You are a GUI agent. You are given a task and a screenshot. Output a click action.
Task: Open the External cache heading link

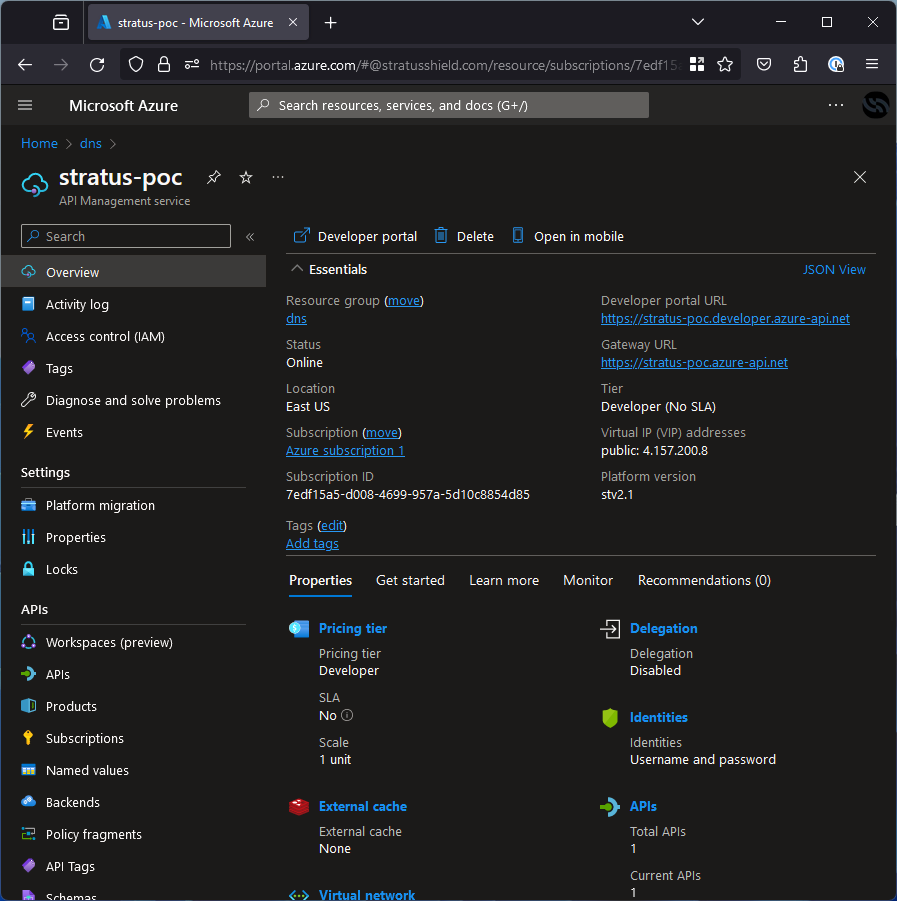pos(363,806)
